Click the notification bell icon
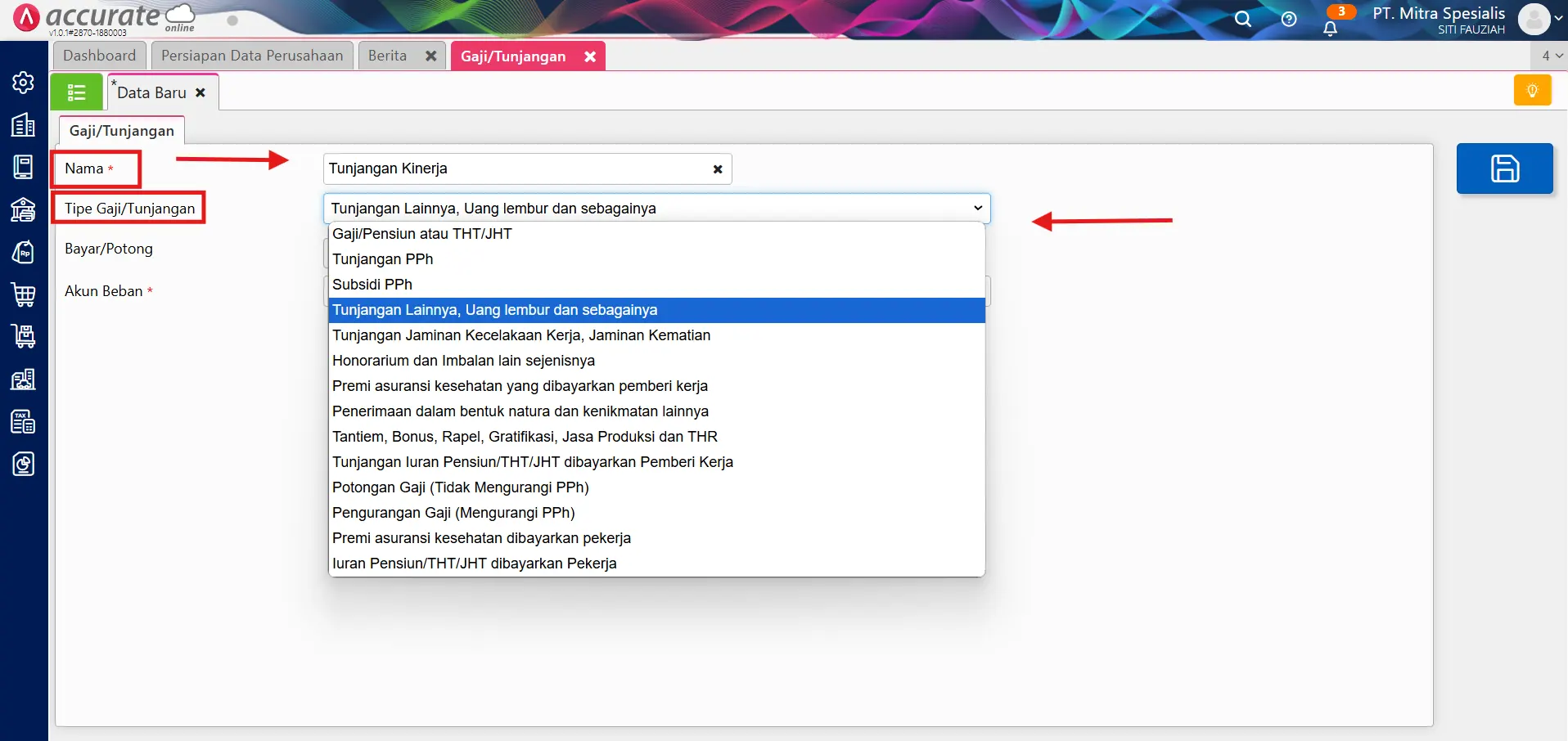 pos(1330,29)
